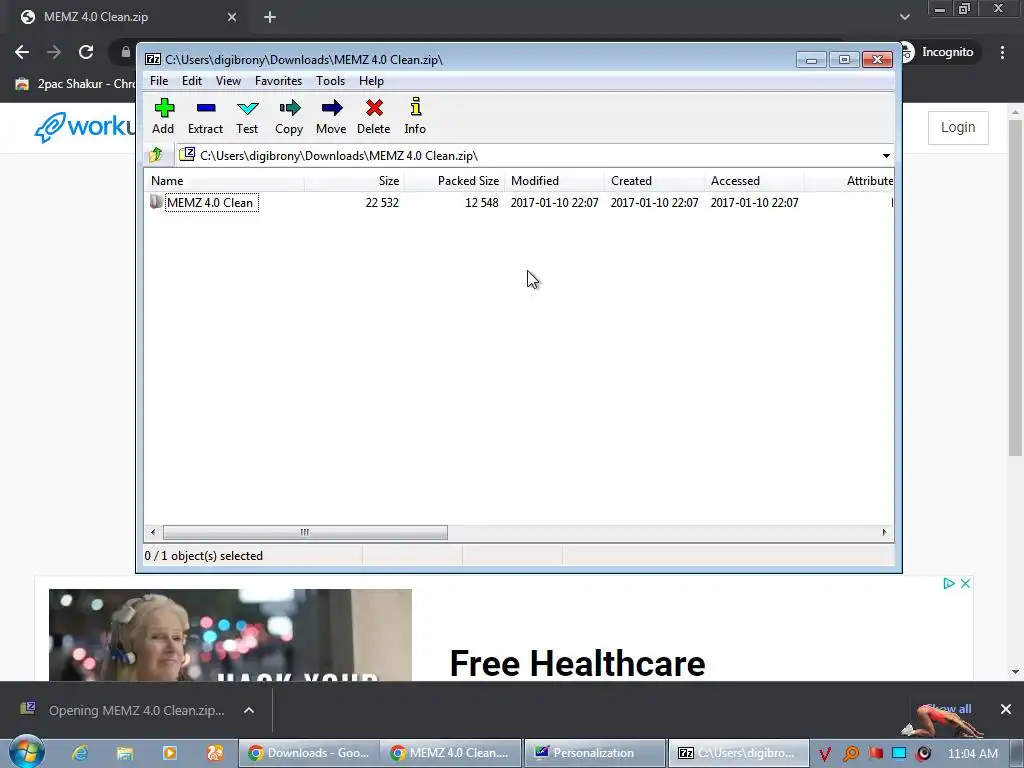Switch to MEMZ 4.0 Clean Chrome taskbar button
The image size is (1024, 768).
[x=451, y=753]
